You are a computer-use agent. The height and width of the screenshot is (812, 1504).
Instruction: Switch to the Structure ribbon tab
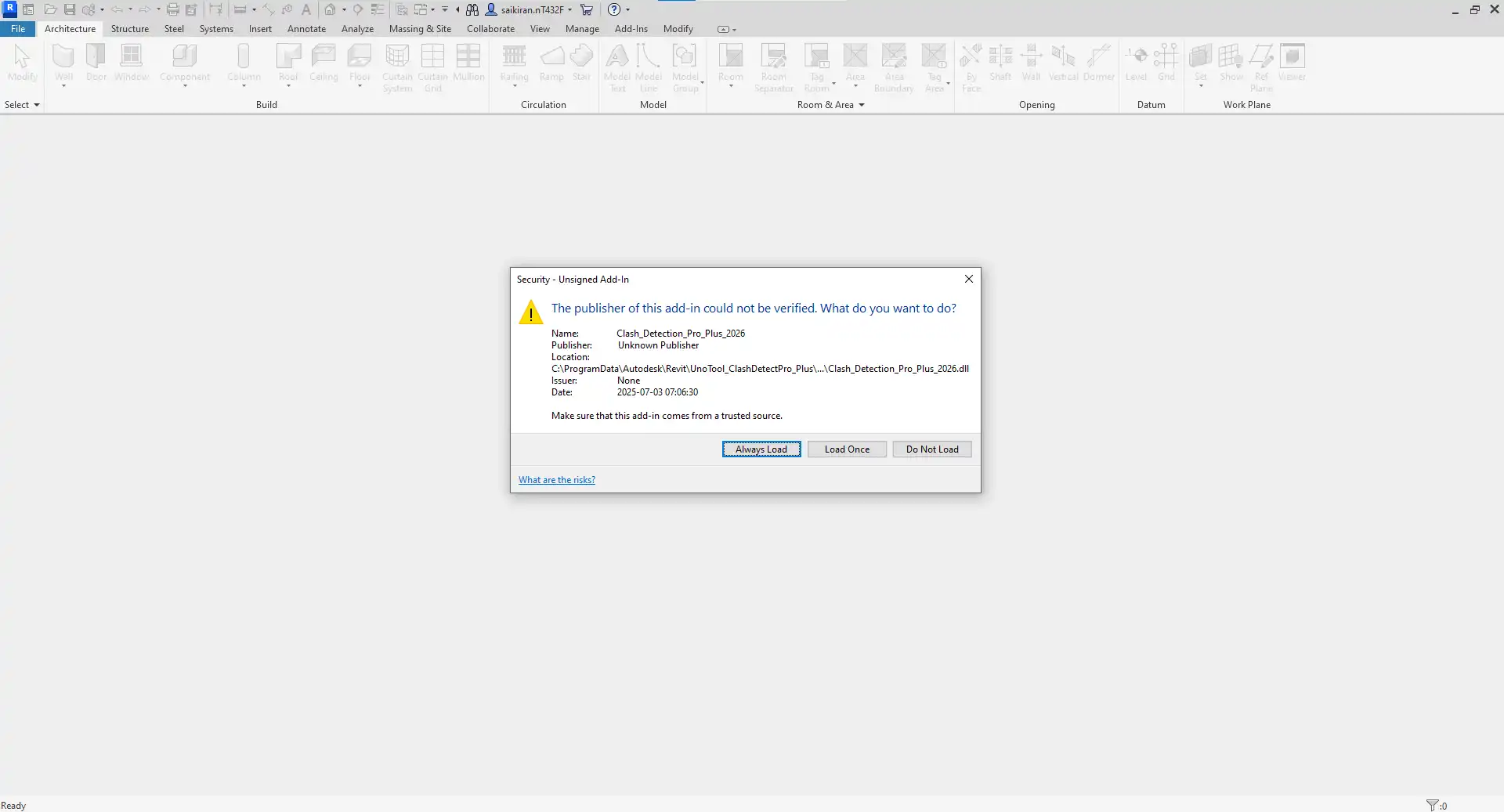coord(130,29)
